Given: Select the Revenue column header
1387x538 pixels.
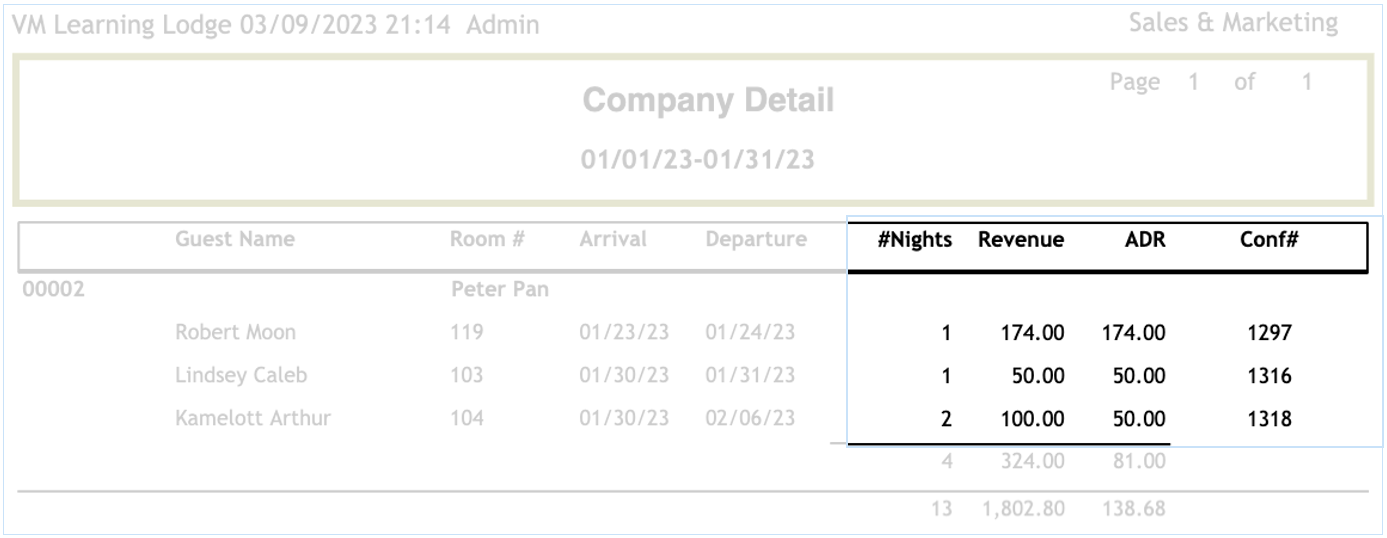Looking at the screenshot, I should (x=1021, y=240).
